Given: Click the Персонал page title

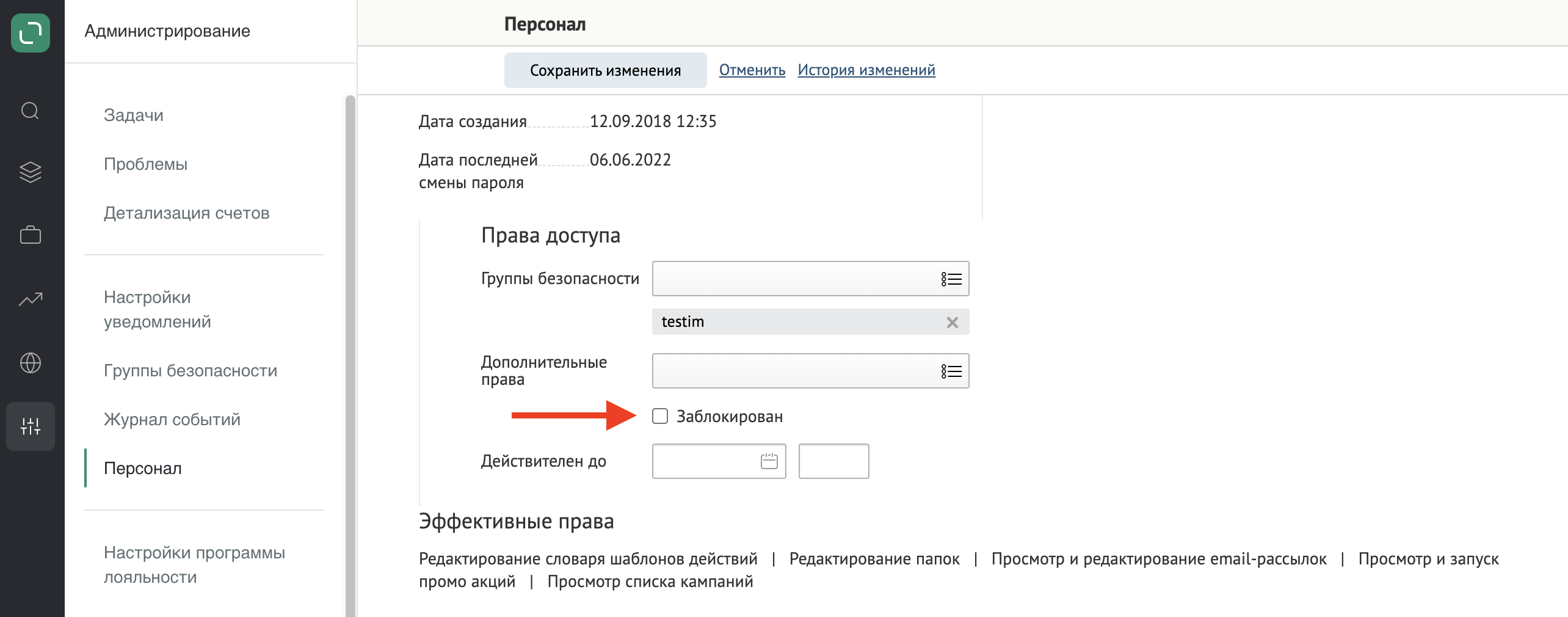Looking at the screenshot, I should (x=545, y=24).
